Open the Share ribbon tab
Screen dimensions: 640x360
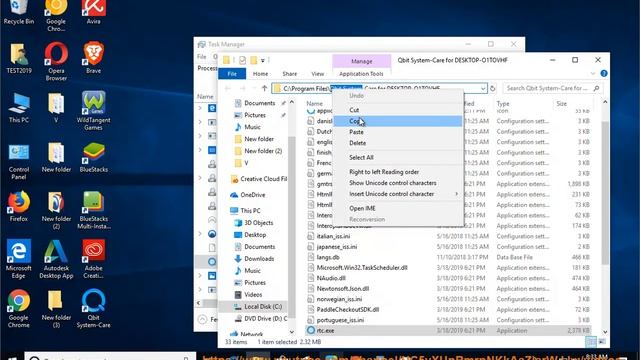coord(289,73)
